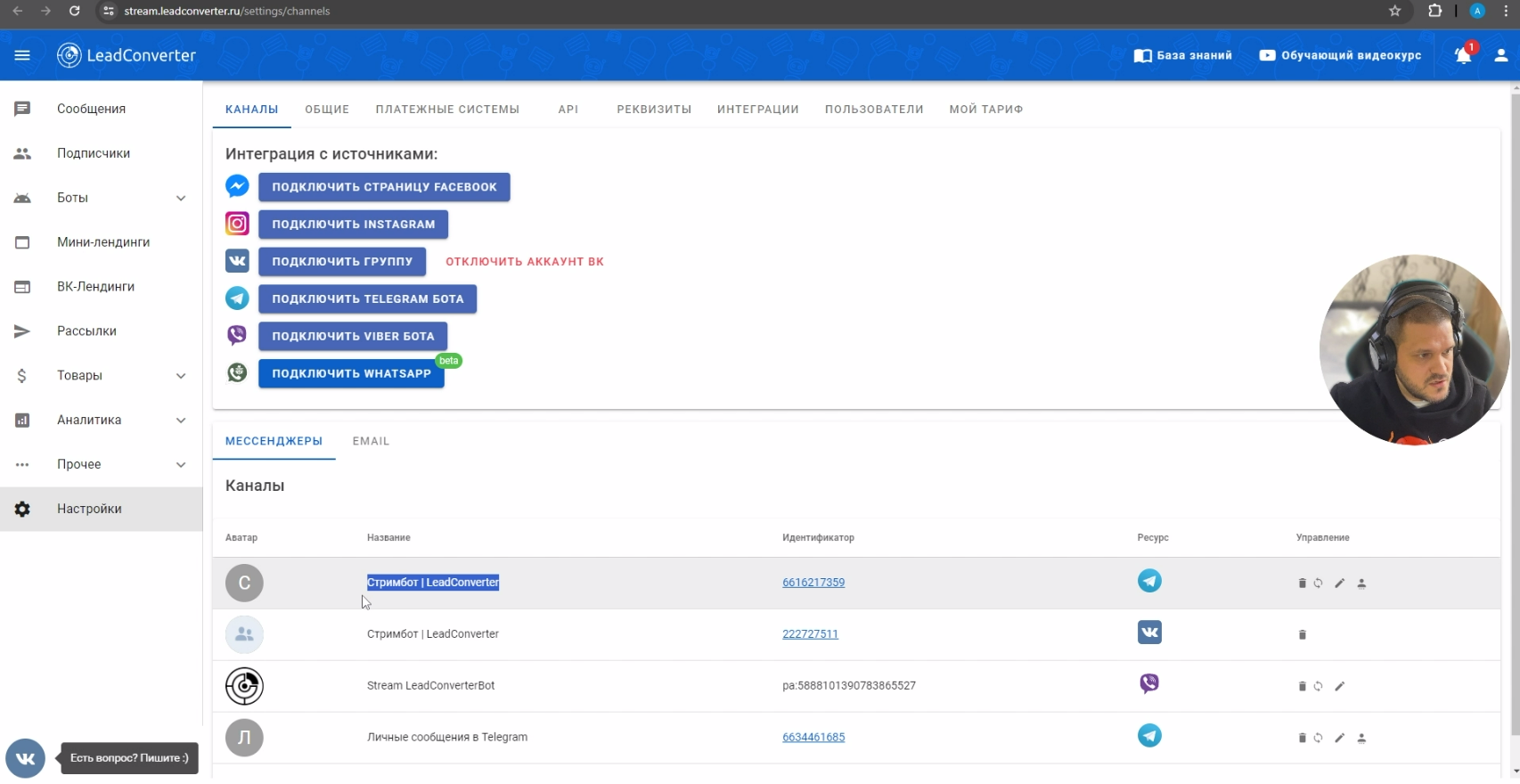The width and height of the screenshot is (1520, 784).
Task: Switch to the Общие tab
Action: pyautogui.click(x=327, y=110)
